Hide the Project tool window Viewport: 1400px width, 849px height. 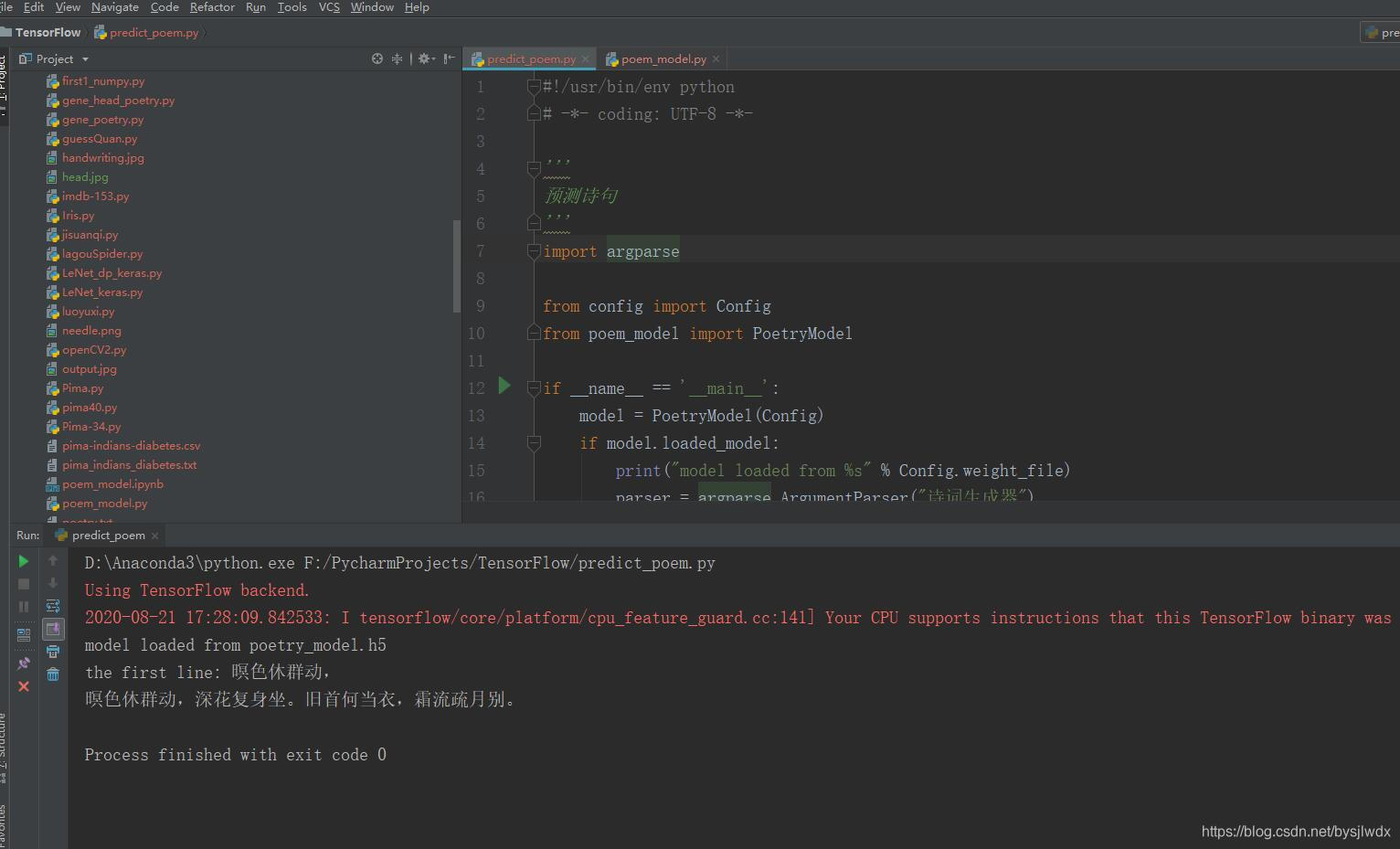(x=448, y=58)
